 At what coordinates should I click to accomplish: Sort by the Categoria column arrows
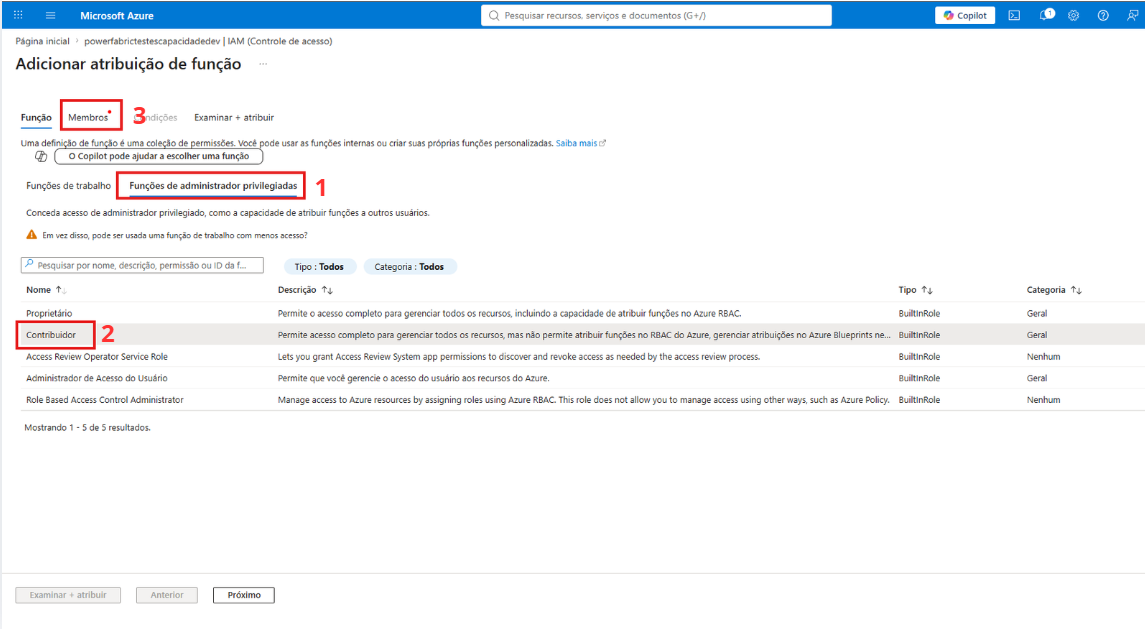click(x=1076, y=290)
